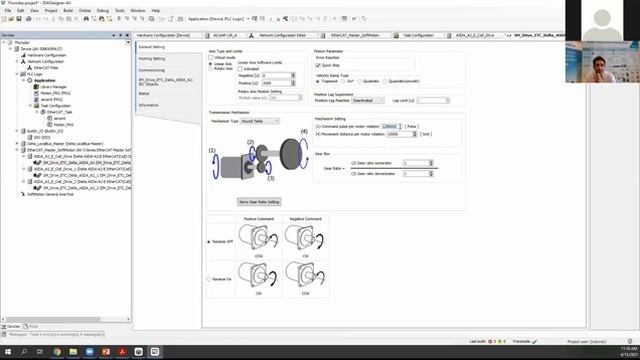640x360 pixels.
Task: Open File Explorer from the taskbar
Action: tap(73, 352)
